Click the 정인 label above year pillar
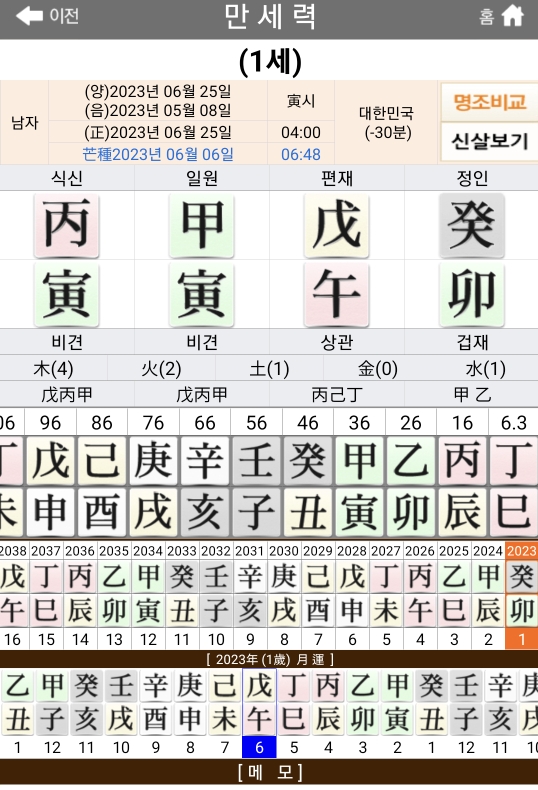This screenshot has height=790, width=538. pyautogui.click(x=472, y=178)
